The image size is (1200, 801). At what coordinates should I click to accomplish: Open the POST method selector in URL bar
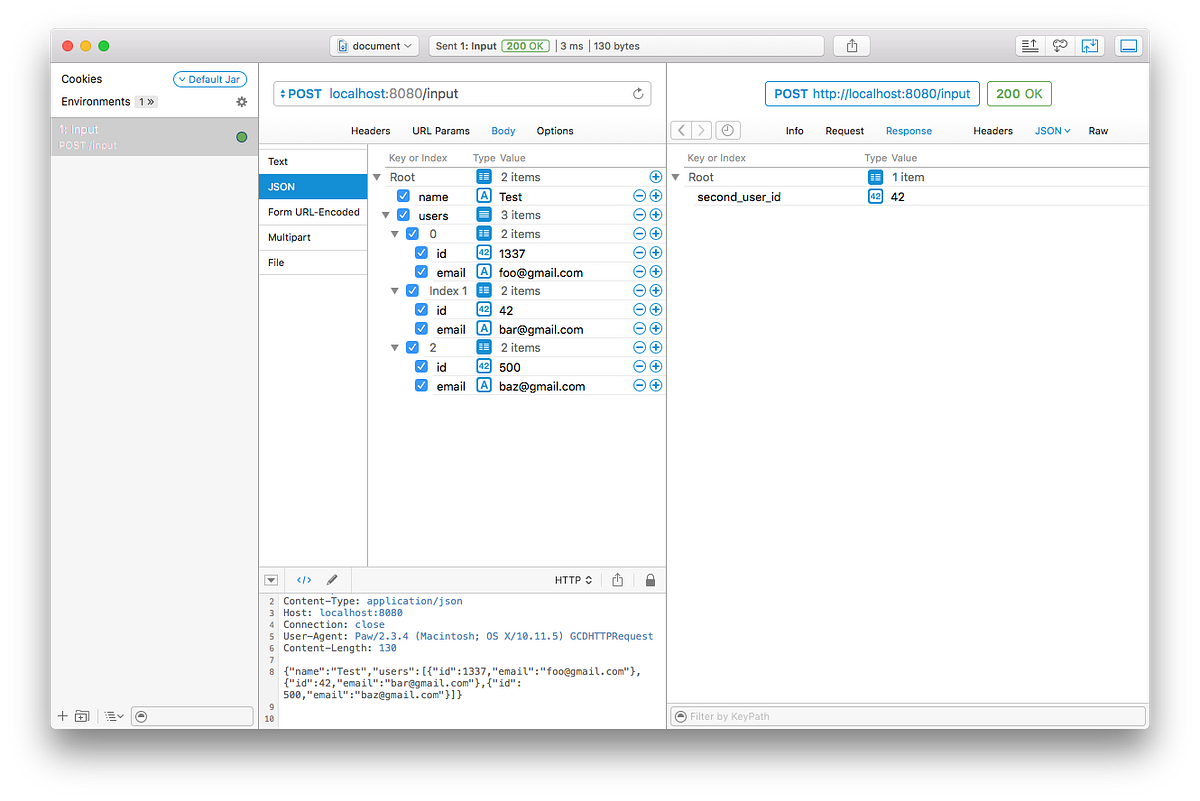(301, 94)
